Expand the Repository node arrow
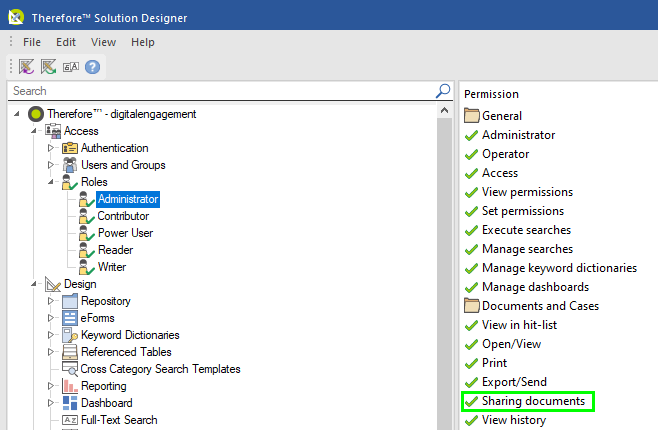 point(51,301)
